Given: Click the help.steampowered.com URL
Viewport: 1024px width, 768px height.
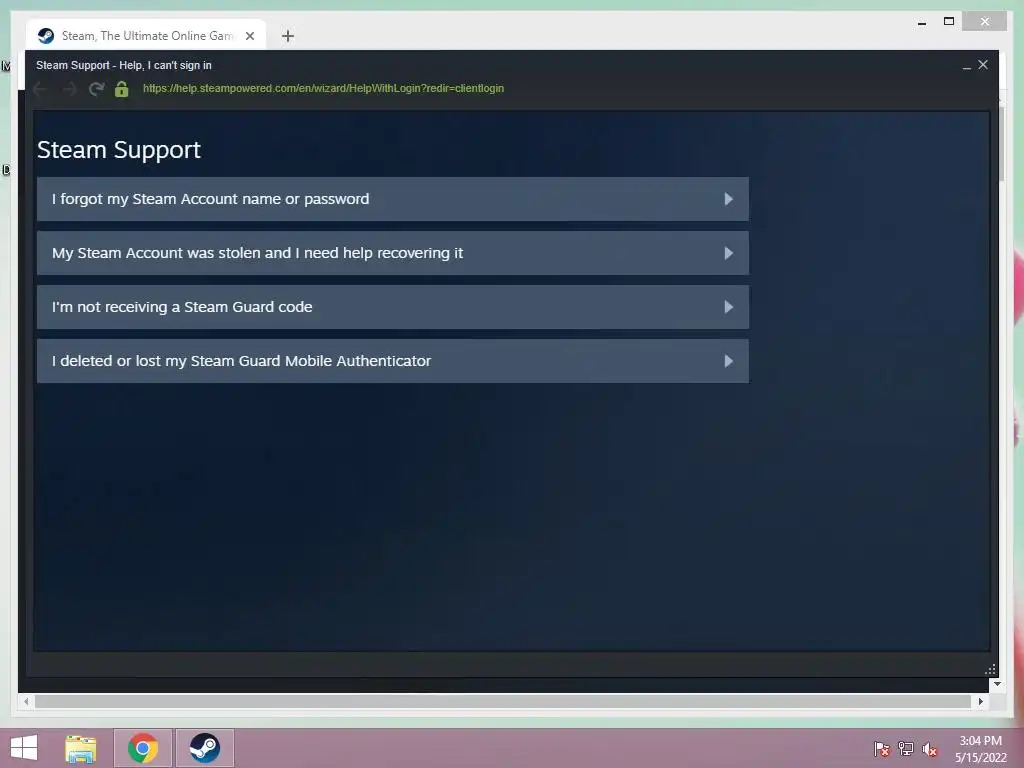Looking at the screenshot, I should click(x=323, y=88).
